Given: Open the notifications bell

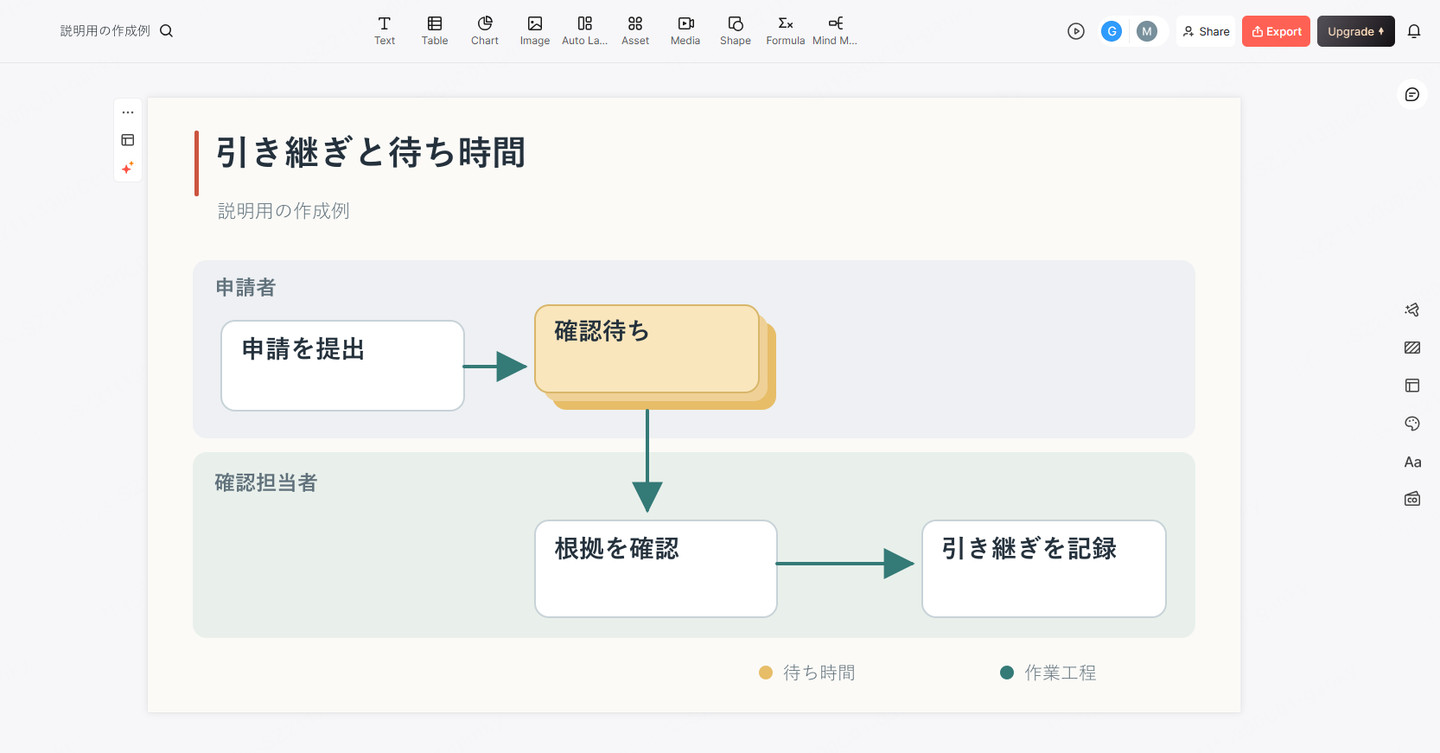Looking at the screenshot, I should [x=1414, y=31].
